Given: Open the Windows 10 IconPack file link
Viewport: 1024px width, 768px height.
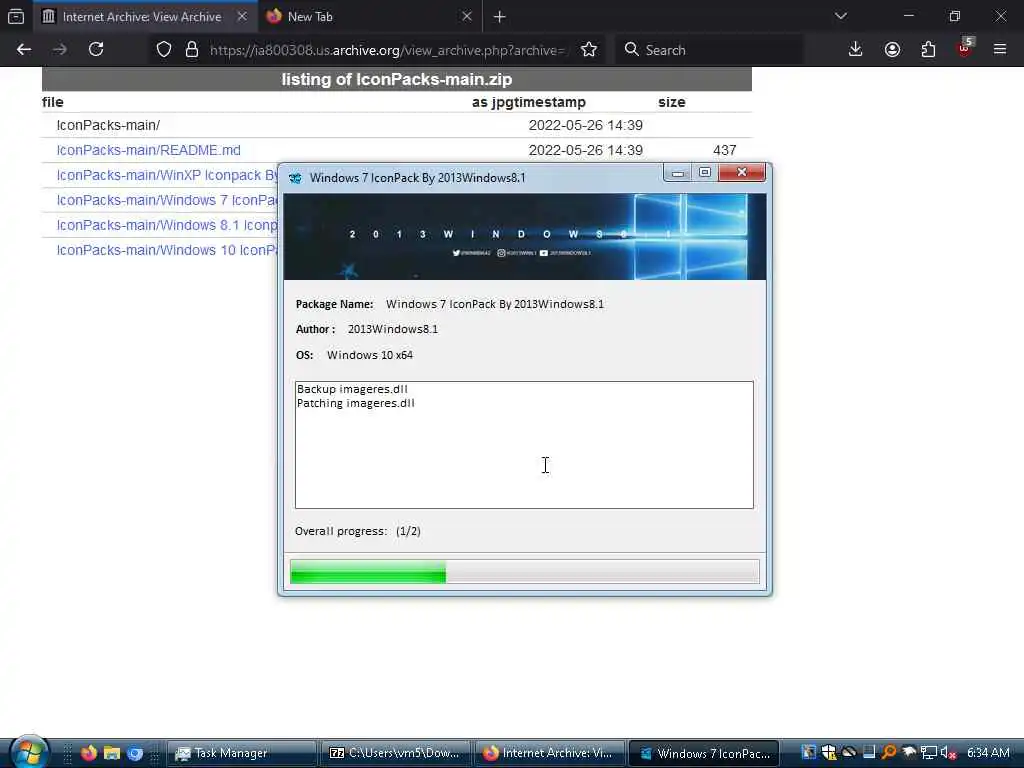Looking at the screenshot, I should tap(167, 250).
